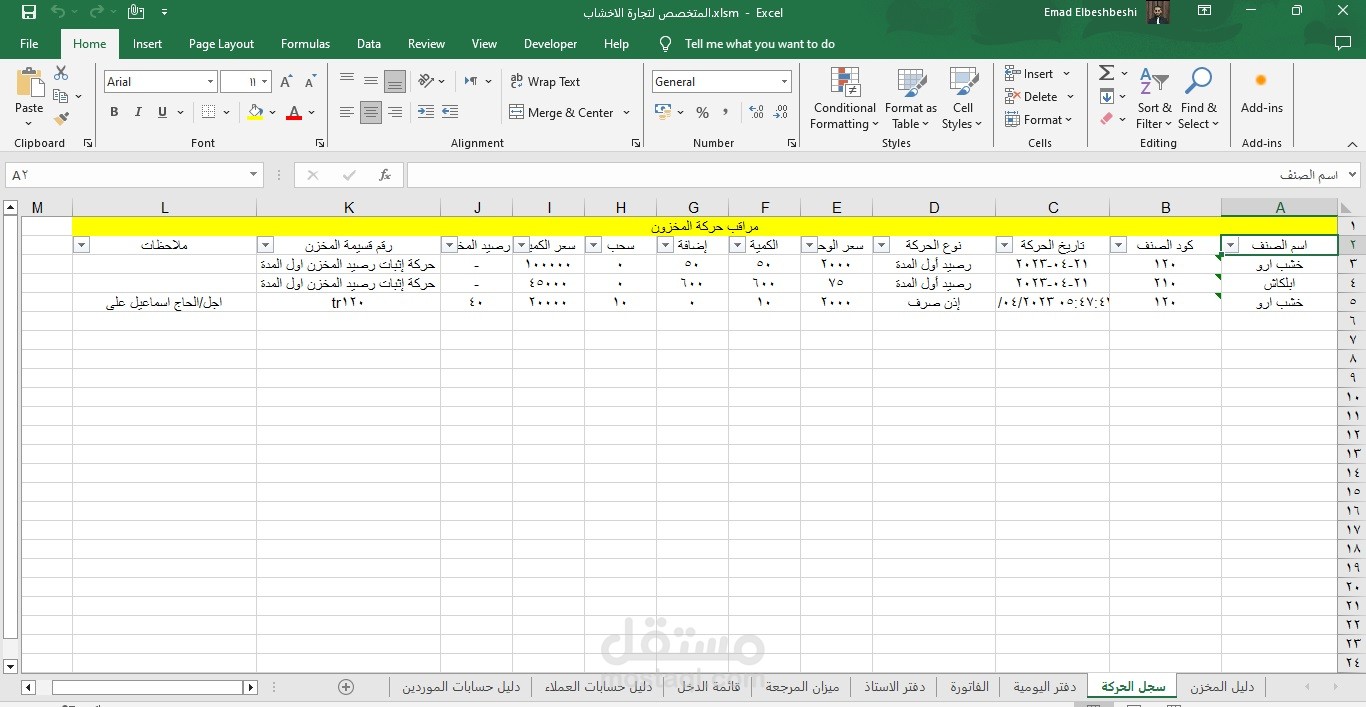Click the Orientation icon
The image size is (1366, 707).
point(427,81)
